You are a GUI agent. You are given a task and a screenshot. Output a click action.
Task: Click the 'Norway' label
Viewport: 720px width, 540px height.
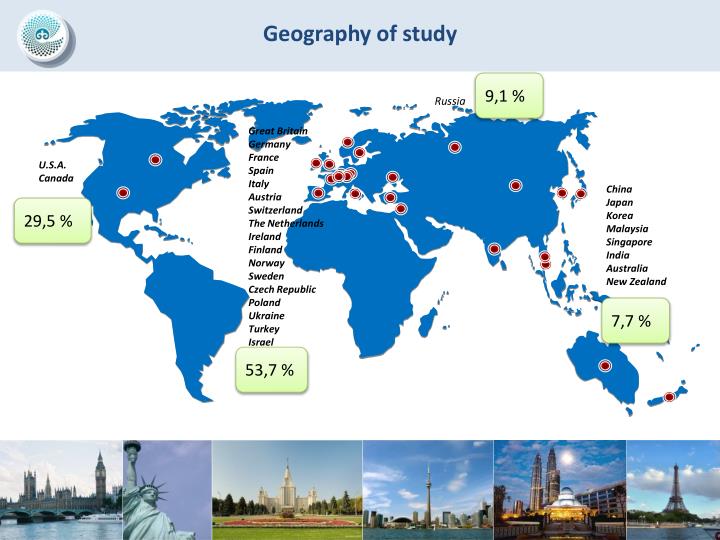[x=266, y=263]
